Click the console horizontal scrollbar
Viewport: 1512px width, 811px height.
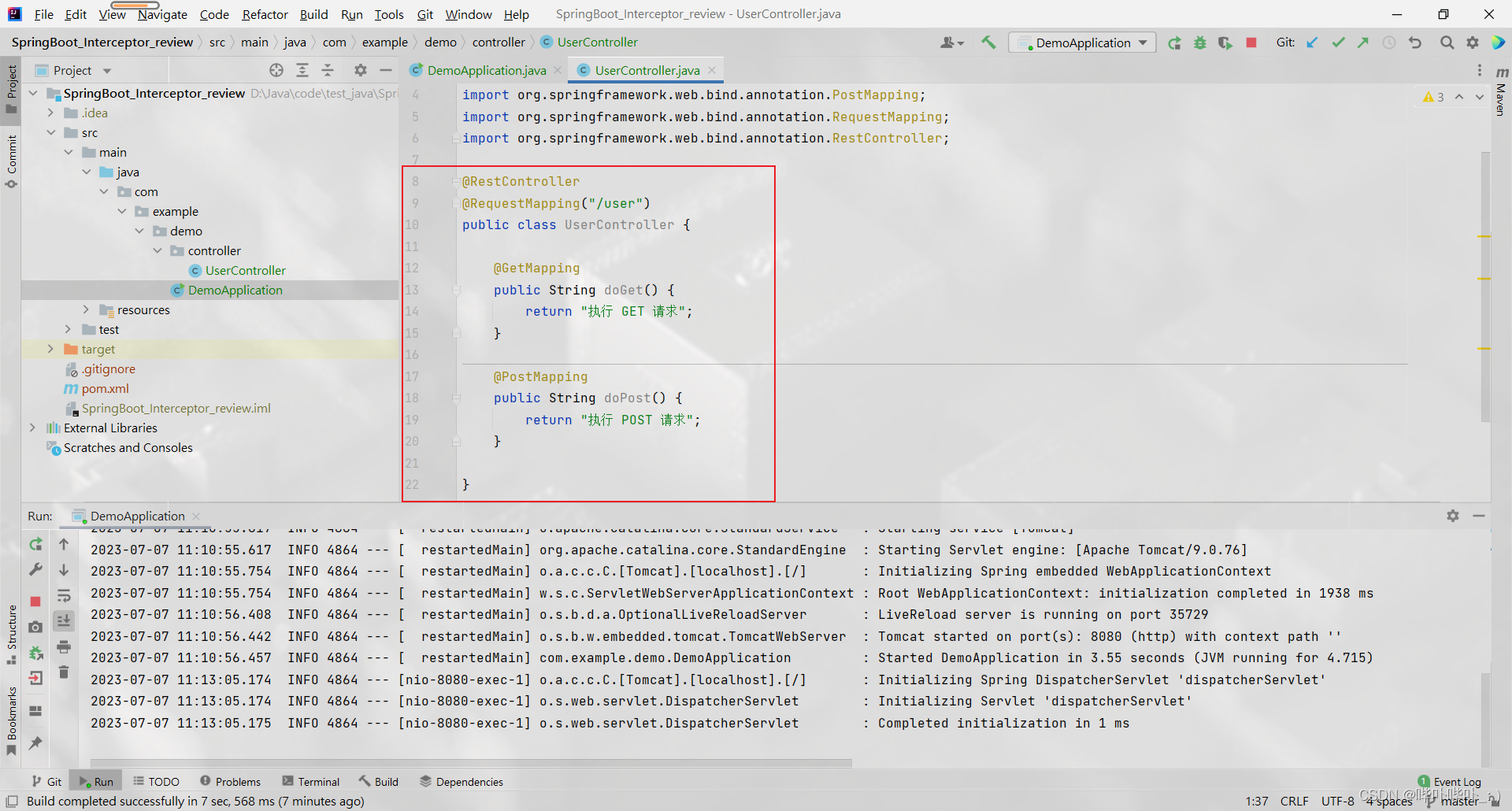tap(471, 763)
